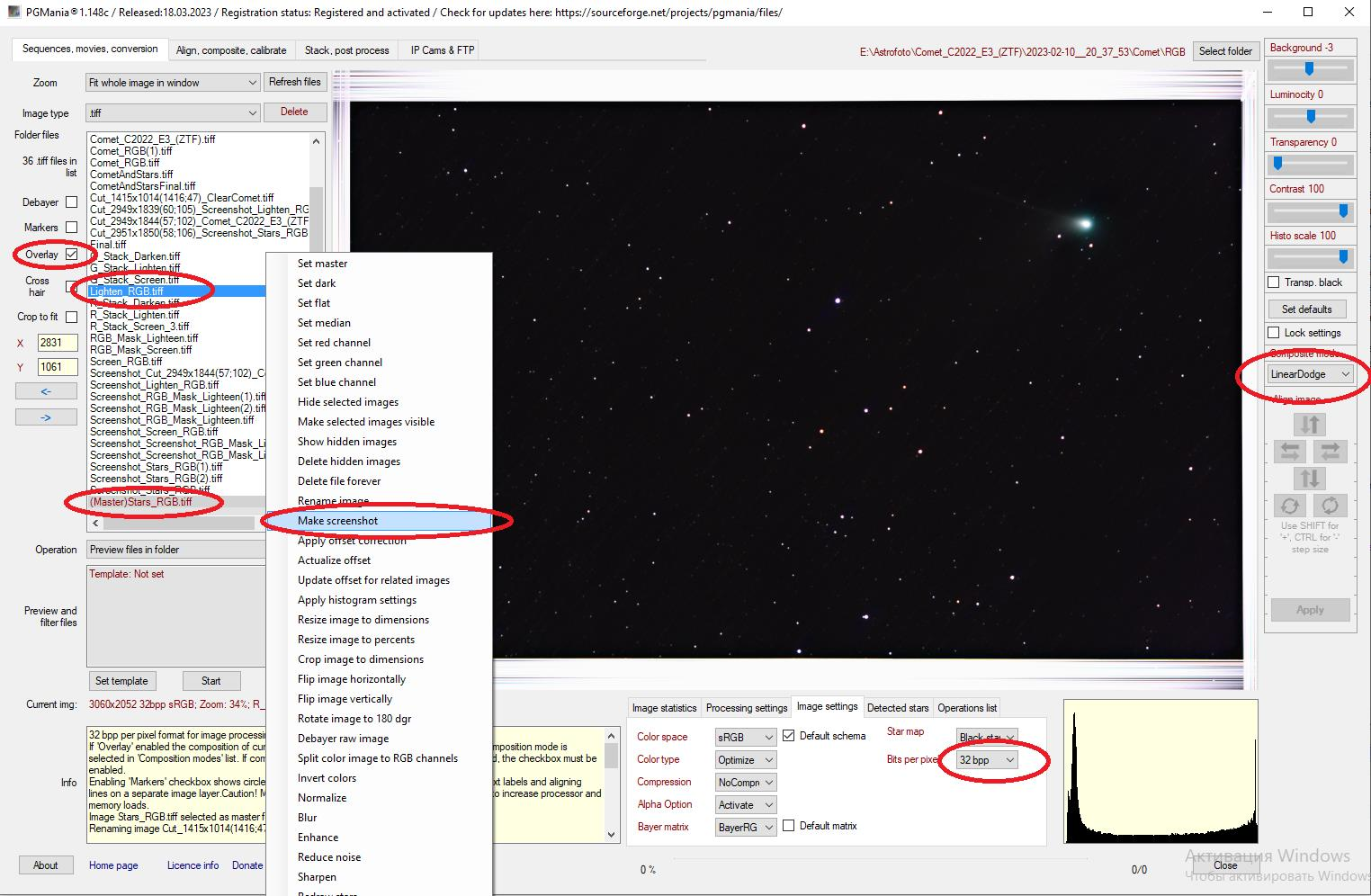The height and width of the screenshot is (896, 1371).
Task: Click the shift image up align arrows icon
Action: pyautogui.click(x=1310, y=424)
